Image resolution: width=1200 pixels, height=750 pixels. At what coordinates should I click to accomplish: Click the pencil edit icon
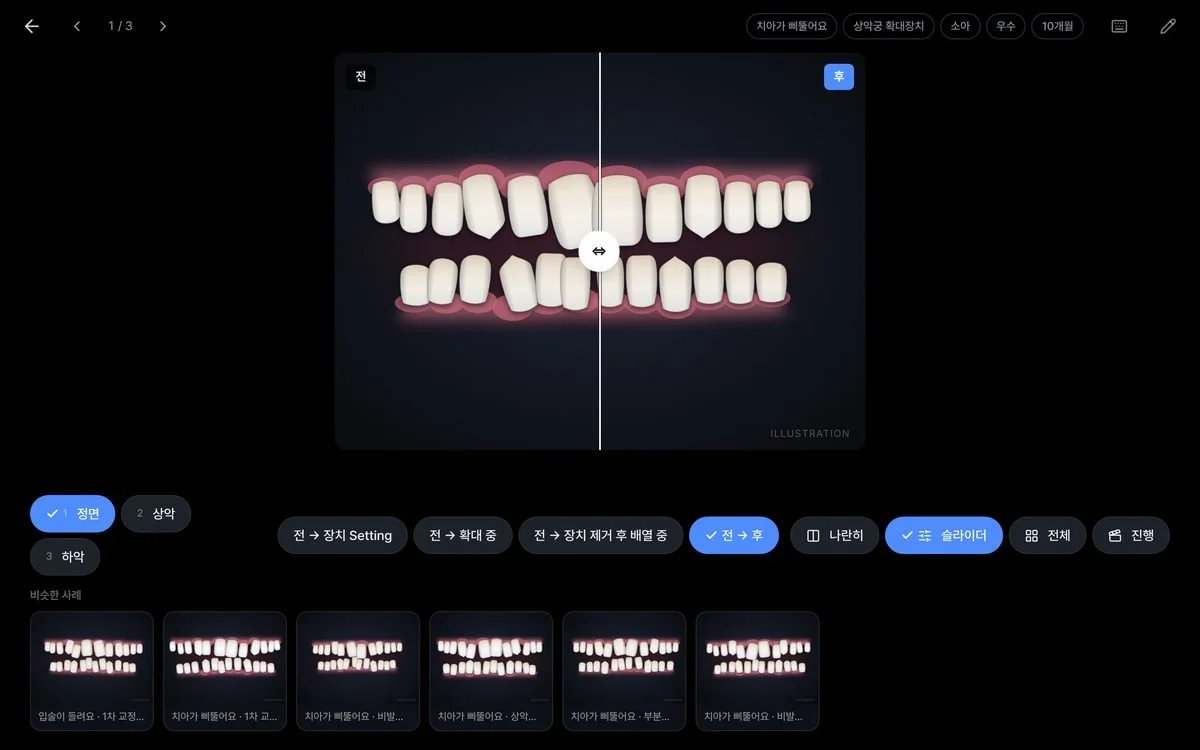pos(1167,26)
